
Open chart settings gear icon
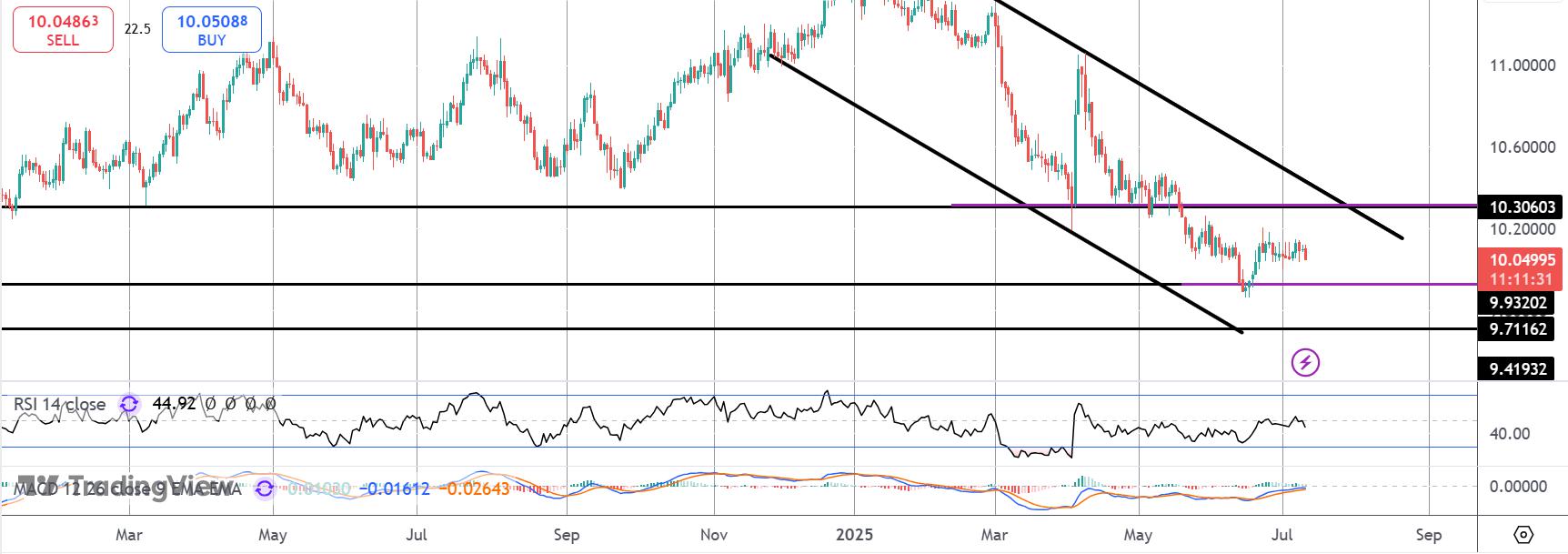click(x=1524, y=534)
